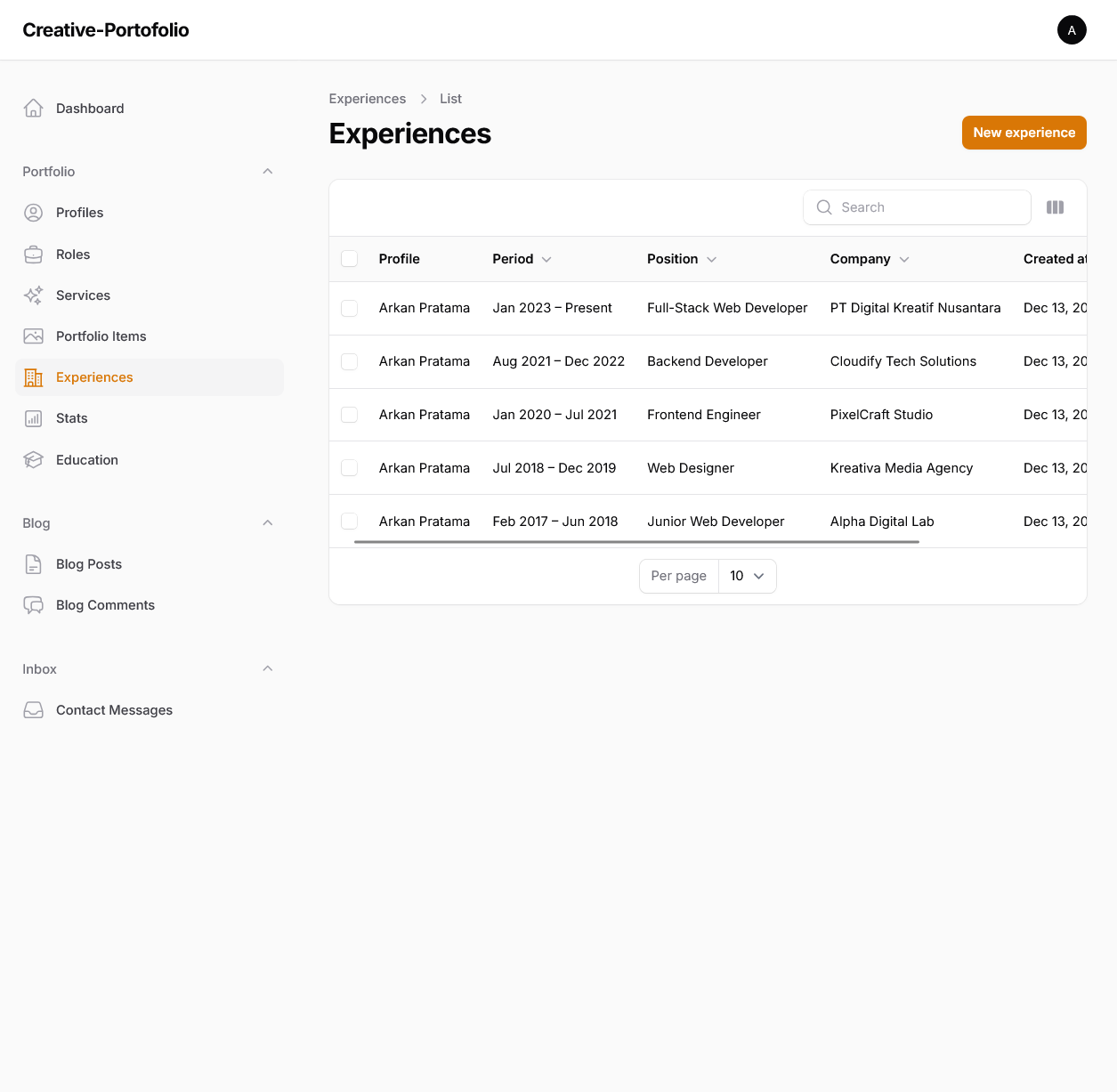Viewport: 1117px width, 1092px height.
Task: Check the Junior Web Developer row checkbox
Action: (350, 522)
